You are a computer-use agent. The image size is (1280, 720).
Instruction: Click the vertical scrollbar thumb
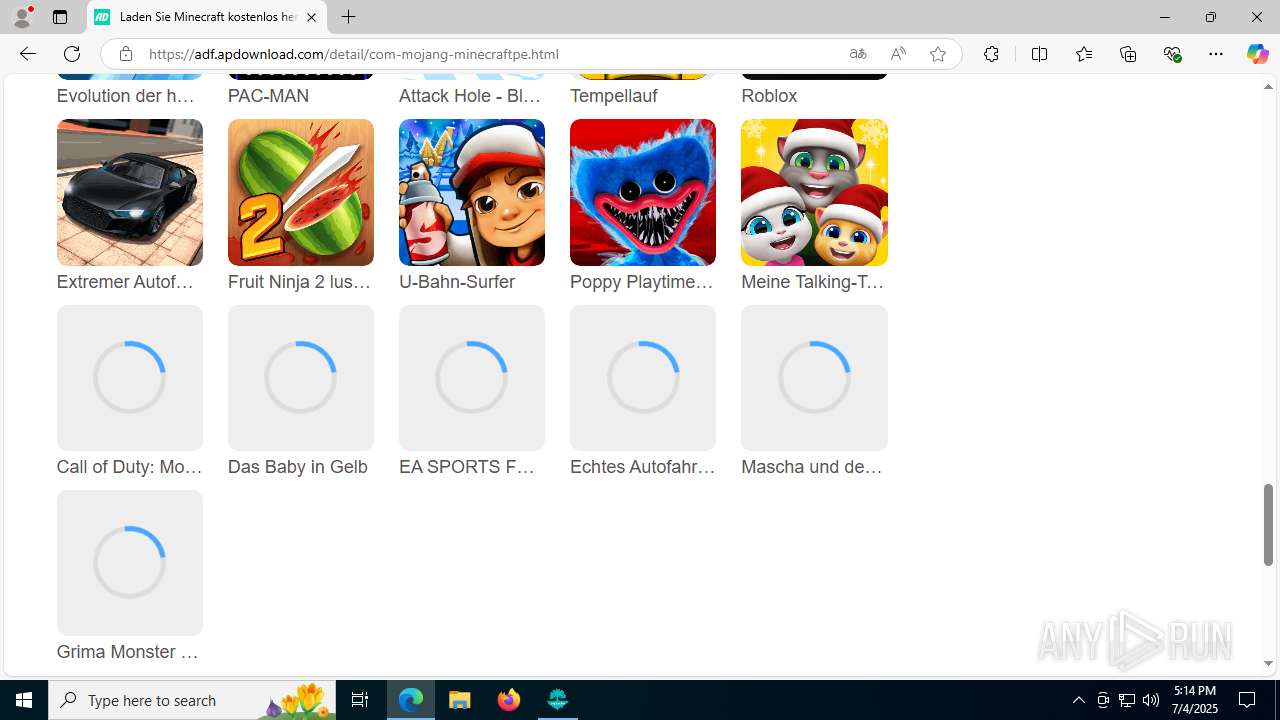(1268, 525)
